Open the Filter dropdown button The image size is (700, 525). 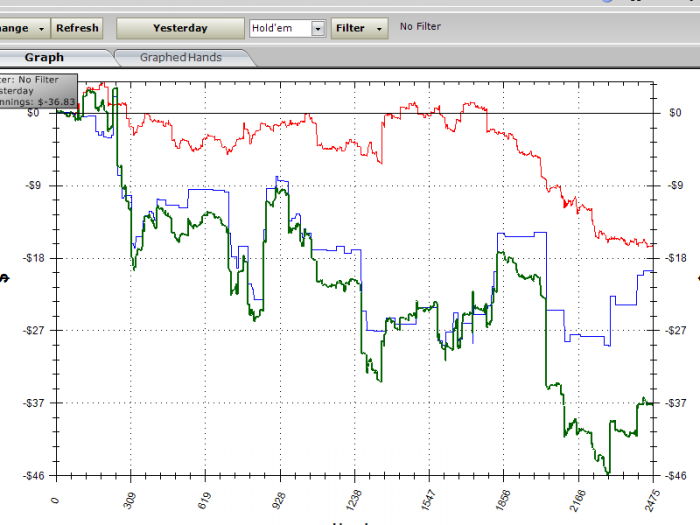[359, 28]
